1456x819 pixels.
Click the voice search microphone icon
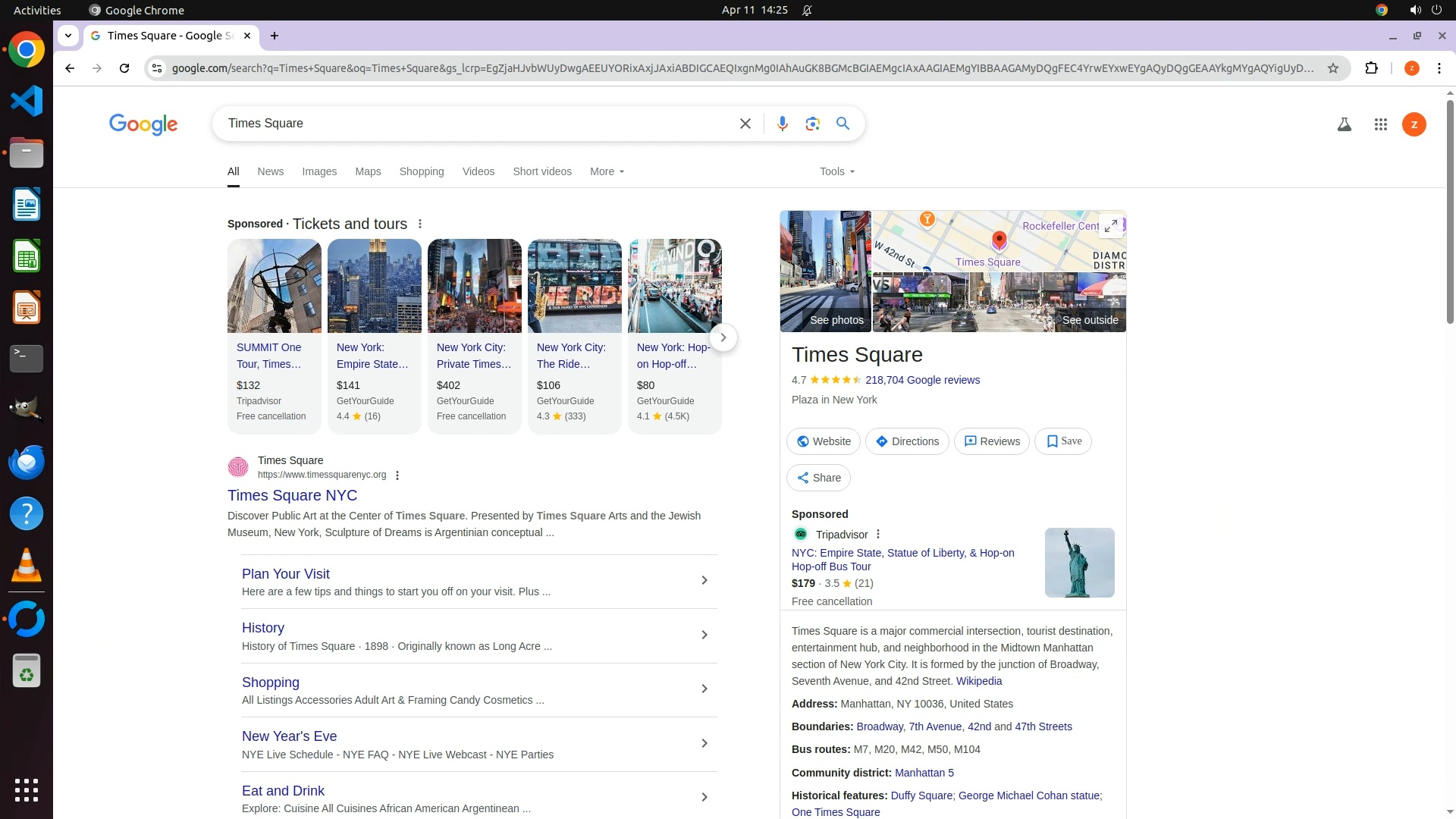782,124
